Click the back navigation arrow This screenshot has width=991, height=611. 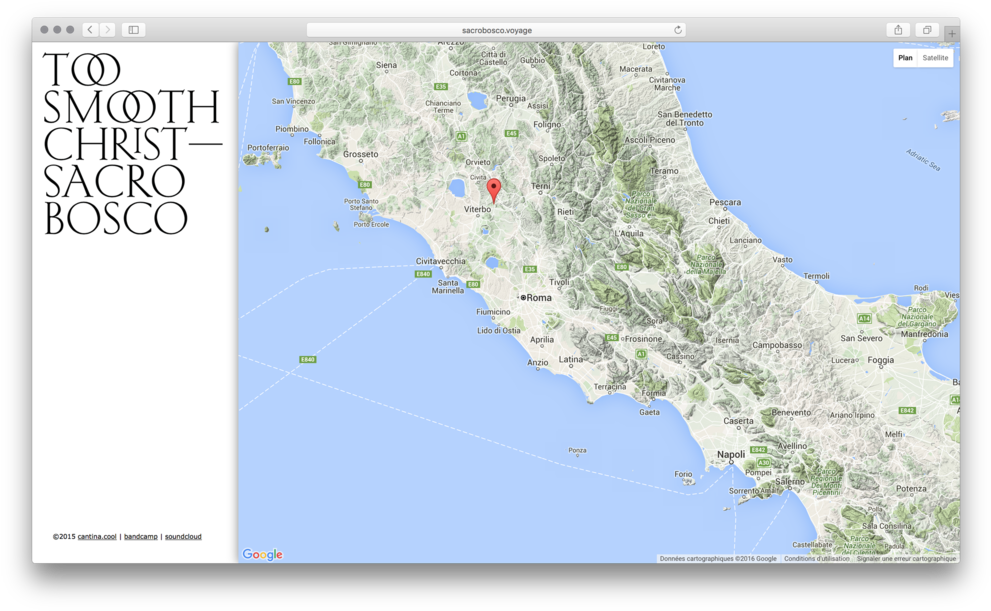(x=88, y=30)
